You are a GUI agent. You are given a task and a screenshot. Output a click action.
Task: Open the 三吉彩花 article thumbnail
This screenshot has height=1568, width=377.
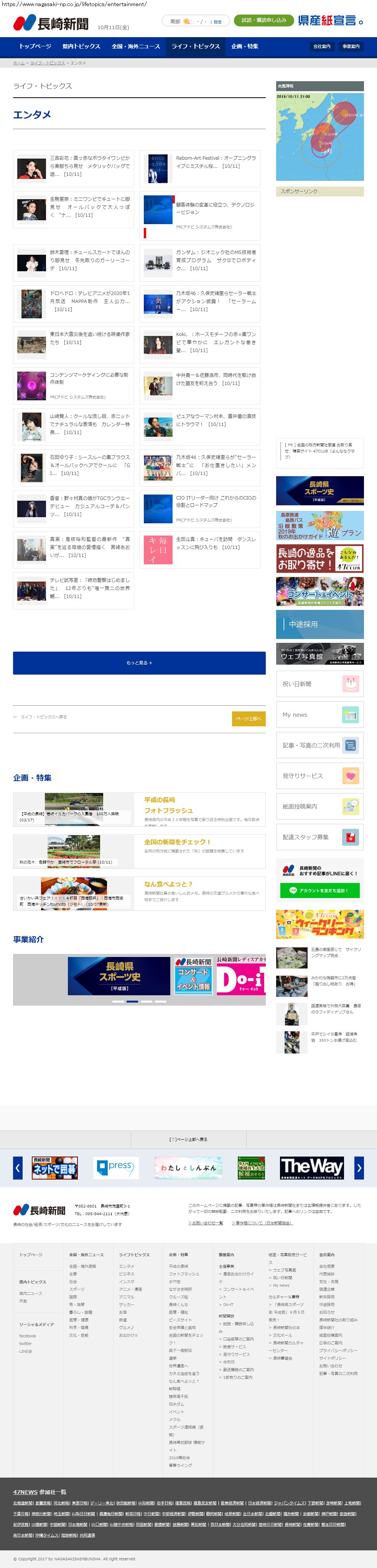point(32,168)
